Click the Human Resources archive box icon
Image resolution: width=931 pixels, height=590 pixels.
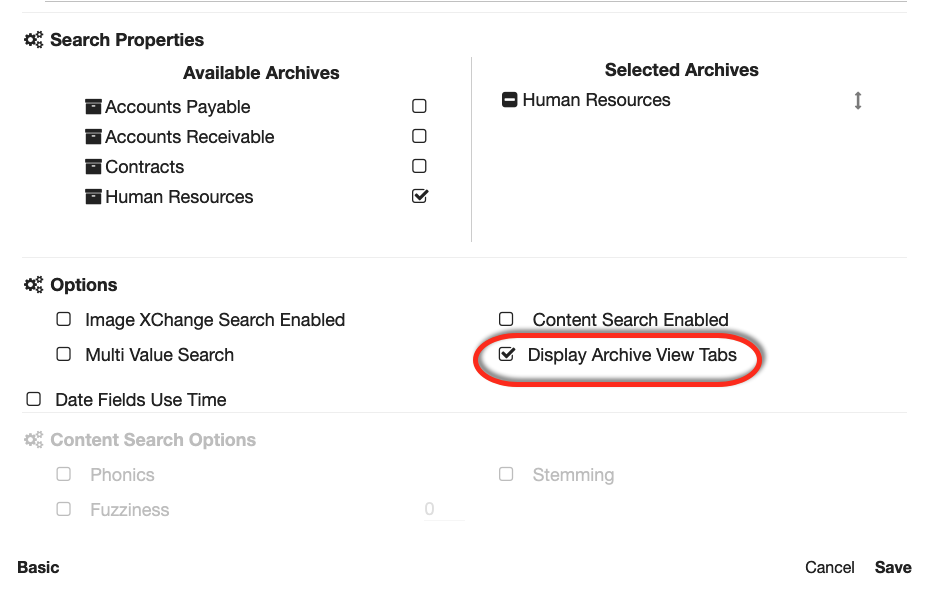pyautogui.click(x=94, y=197)
